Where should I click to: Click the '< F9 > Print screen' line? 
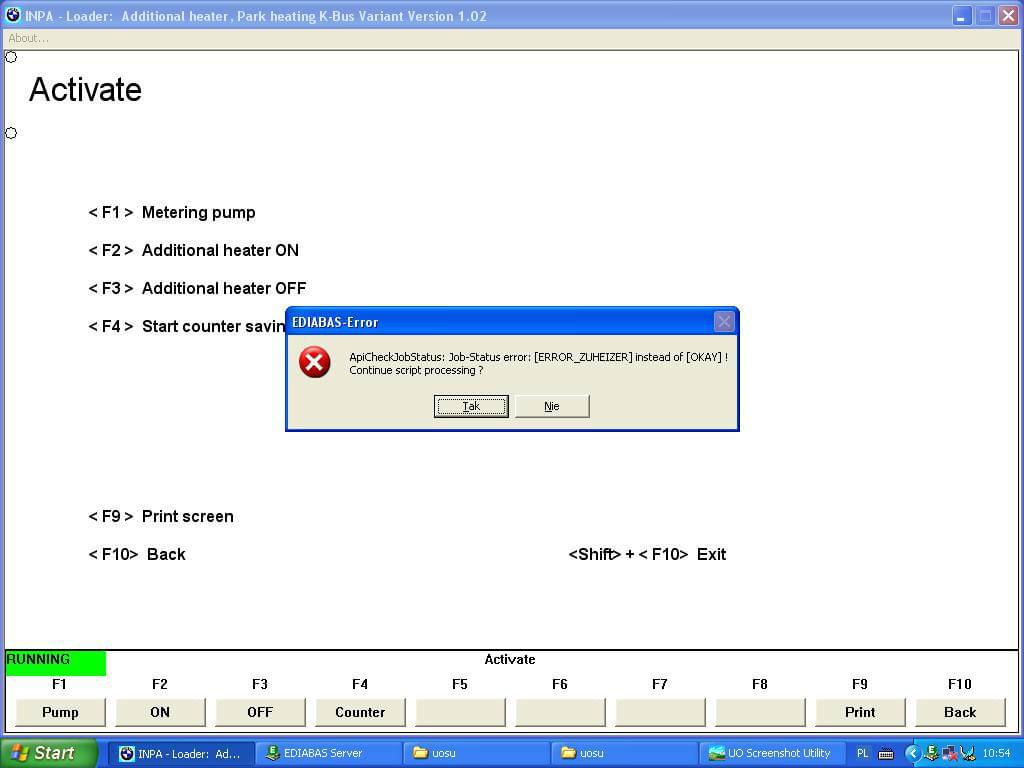click(x=161, y=516)
